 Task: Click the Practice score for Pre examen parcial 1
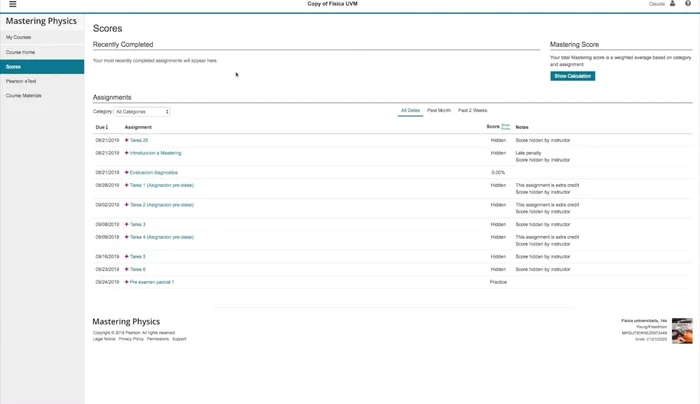[x=498, y=282]
